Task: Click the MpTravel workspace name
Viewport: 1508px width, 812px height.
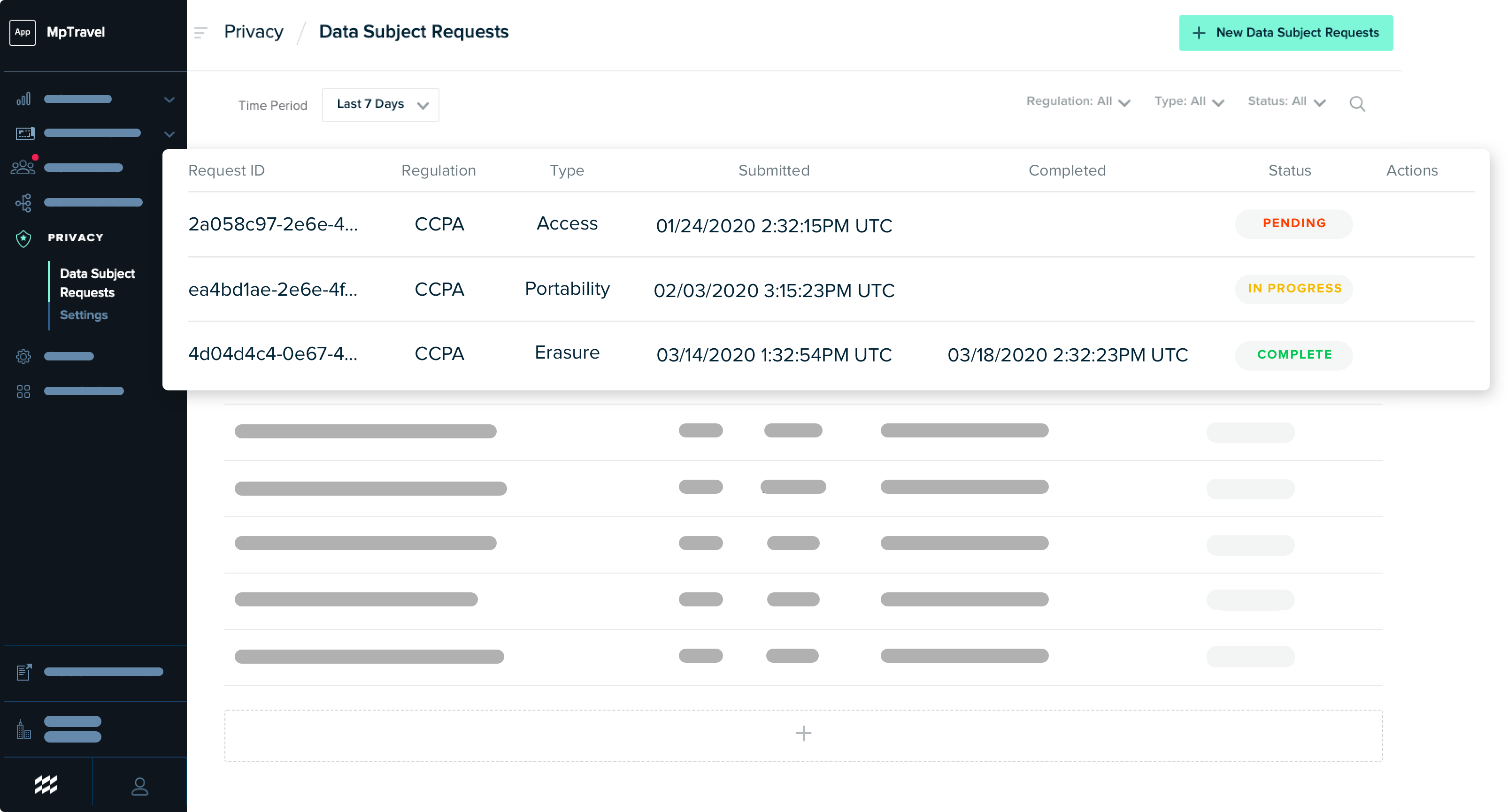Action: tap(76, 32)
